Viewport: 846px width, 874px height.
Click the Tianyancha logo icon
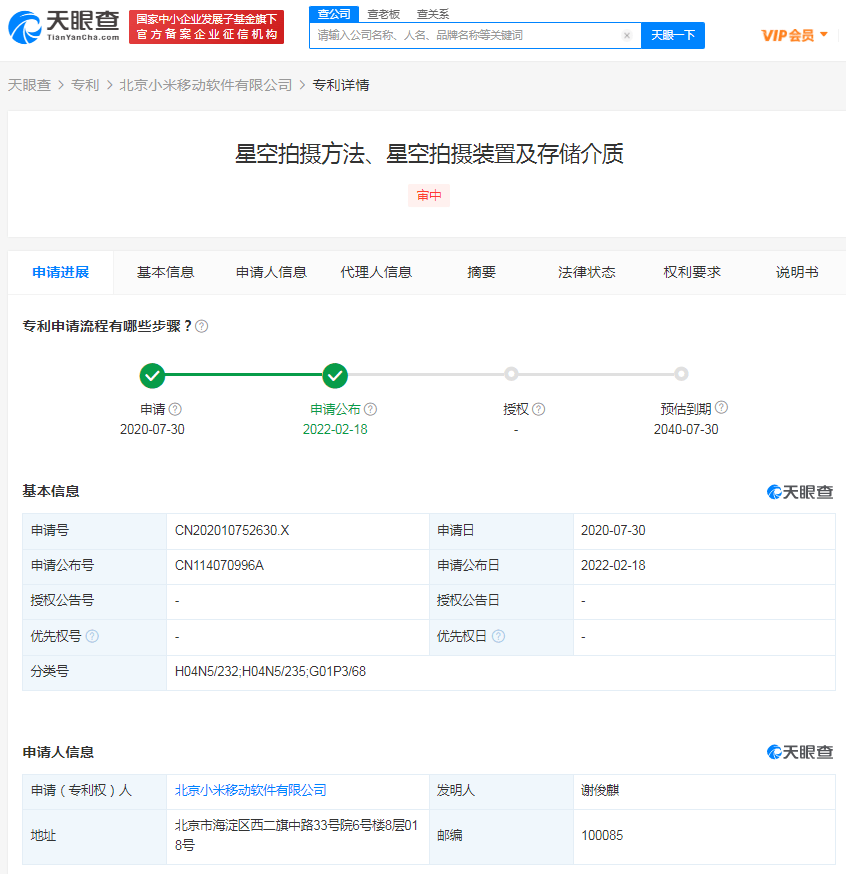coord(25,25)
